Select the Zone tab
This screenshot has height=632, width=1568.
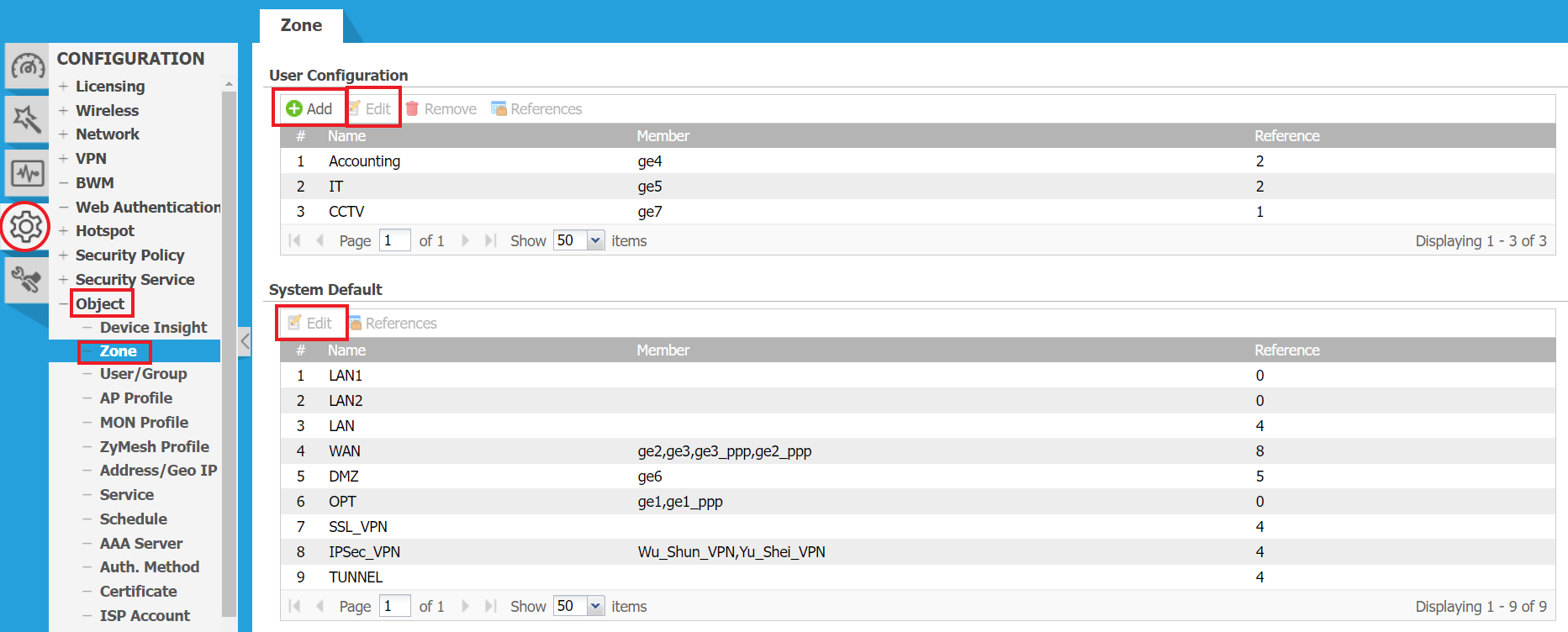click(301, 25)
